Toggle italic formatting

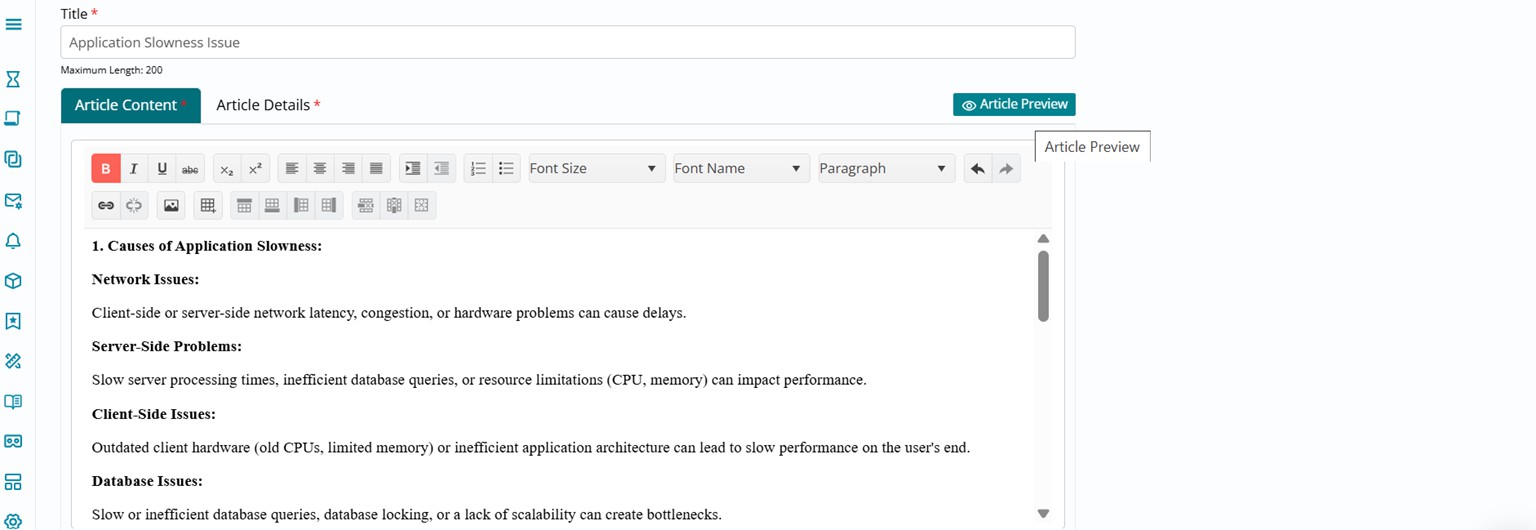pos(134,168)
